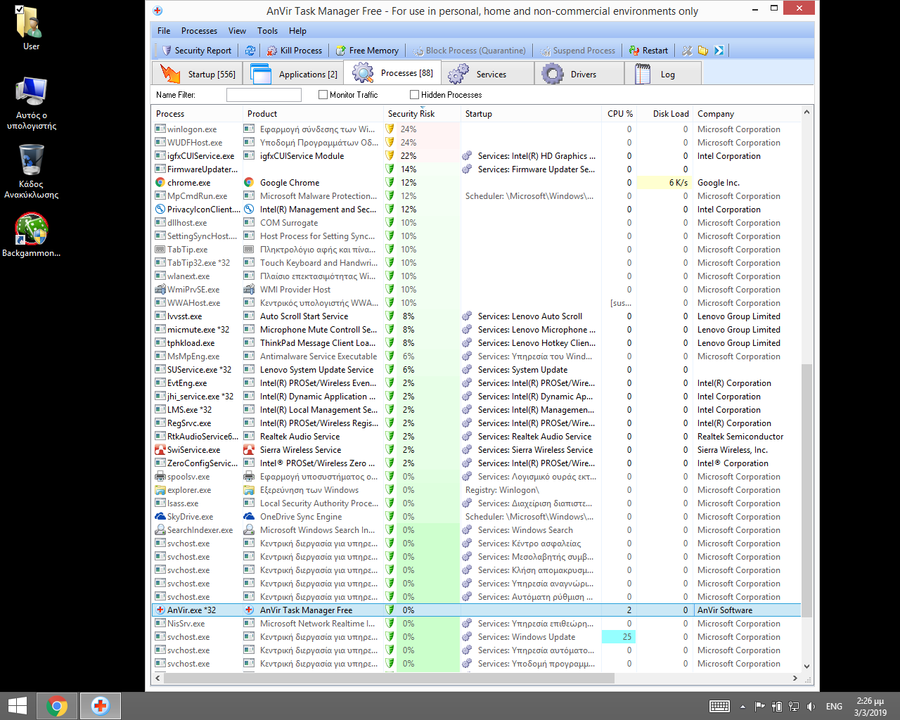Image resolution: width=900 pixels, height=720 pixels.
Task: Click the vertical scrollbar down arrow
Action: (x=806, y=666)
